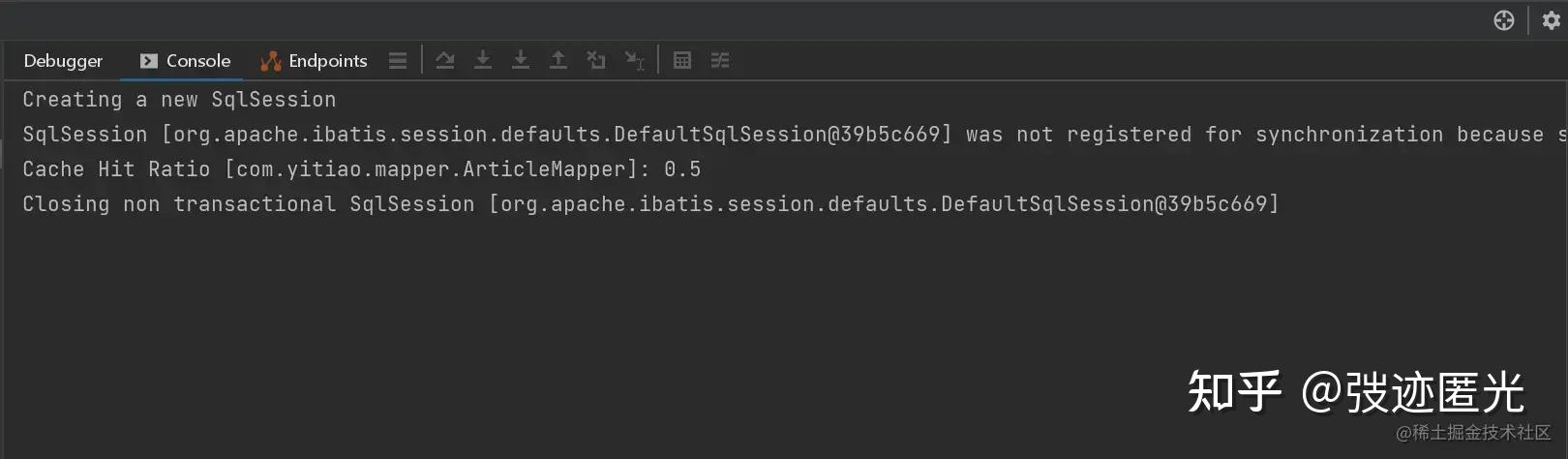Image resolution: width=1568 pixels, height=459 pixels.
Task: Click the Force Step Into icon
Action: pos(521,60)
